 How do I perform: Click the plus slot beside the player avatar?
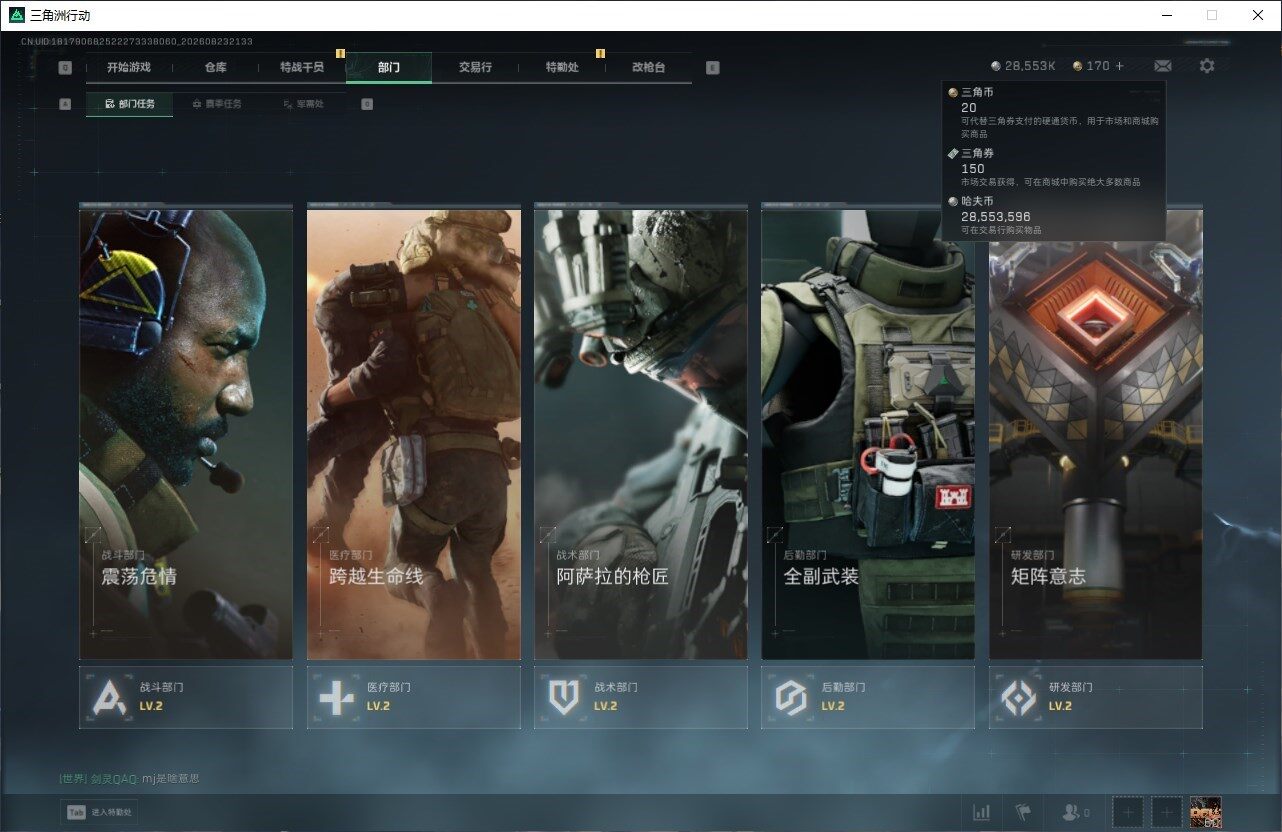(x=1166, y=812)
